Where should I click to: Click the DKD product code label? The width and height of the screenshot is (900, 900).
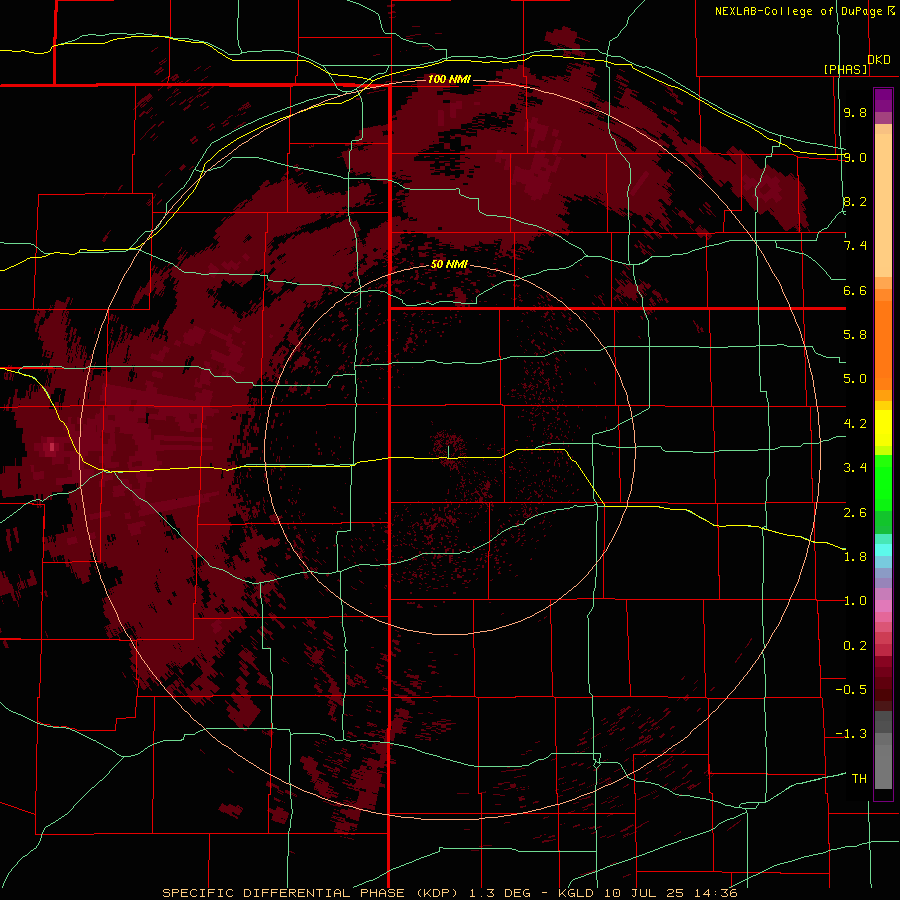click(879, 60)
